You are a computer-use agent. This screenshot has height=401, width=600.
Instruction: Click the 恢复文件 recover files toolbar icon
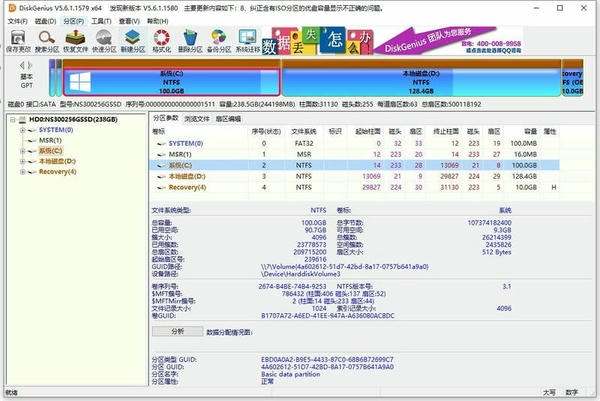pyautogui.click(x=75, y=37)
